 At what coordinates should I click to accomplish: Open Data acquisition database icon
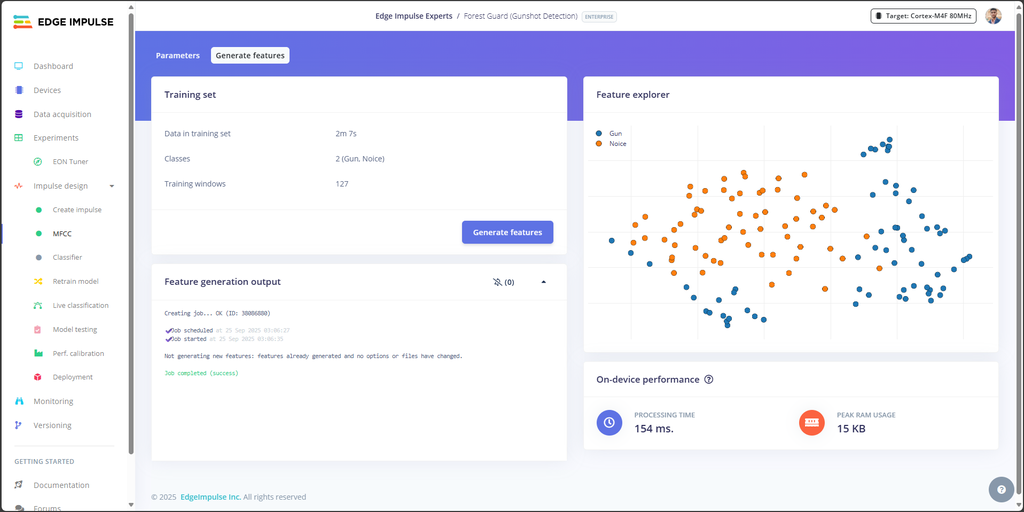click(18, 114)
